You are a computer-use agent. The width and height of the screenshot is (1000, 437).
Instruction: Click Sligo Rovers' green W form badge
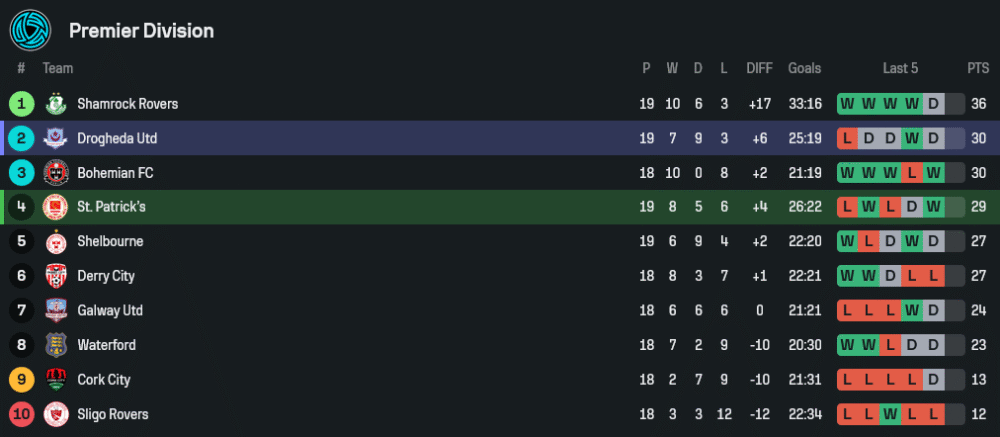pyautogui.click(x=891, y=414)
